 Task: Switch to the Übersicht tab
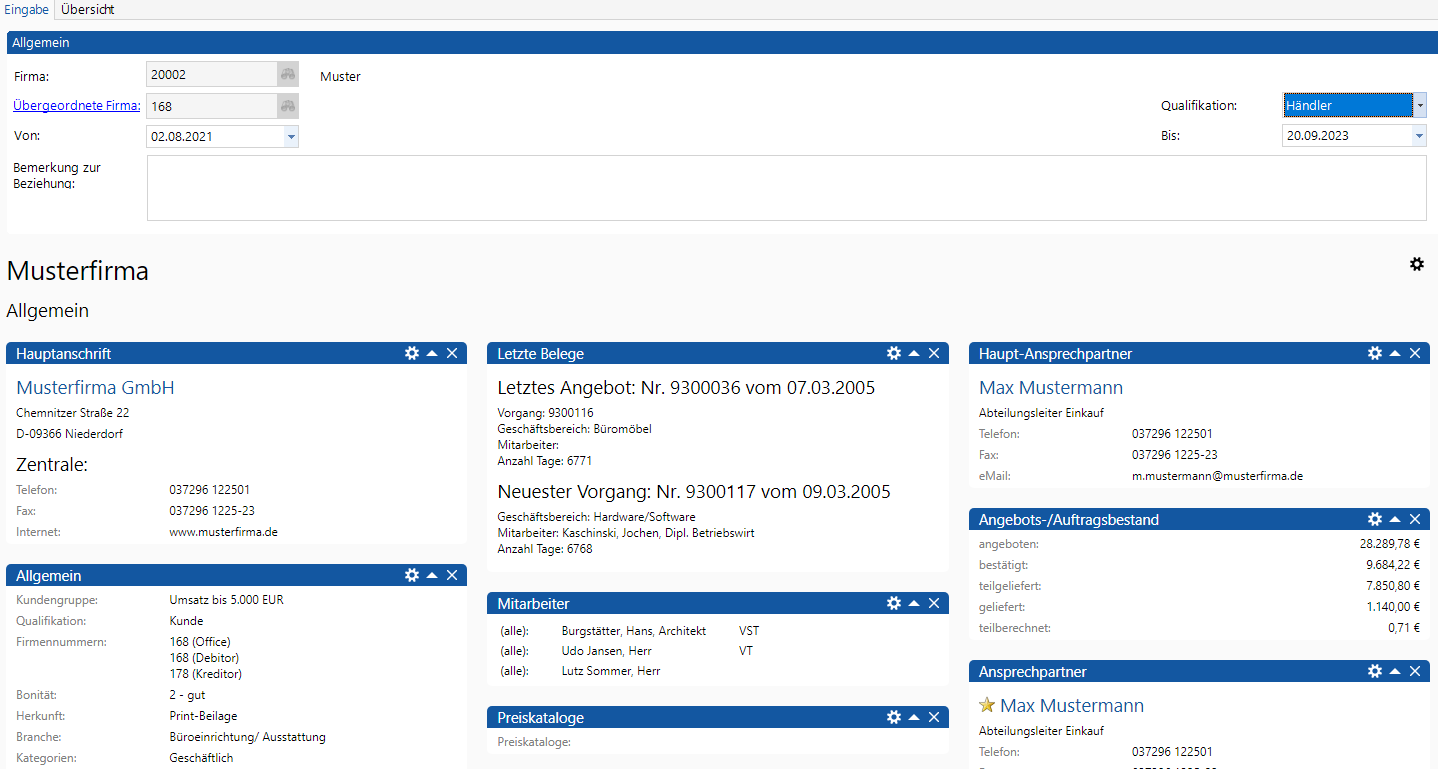[87, 9]
